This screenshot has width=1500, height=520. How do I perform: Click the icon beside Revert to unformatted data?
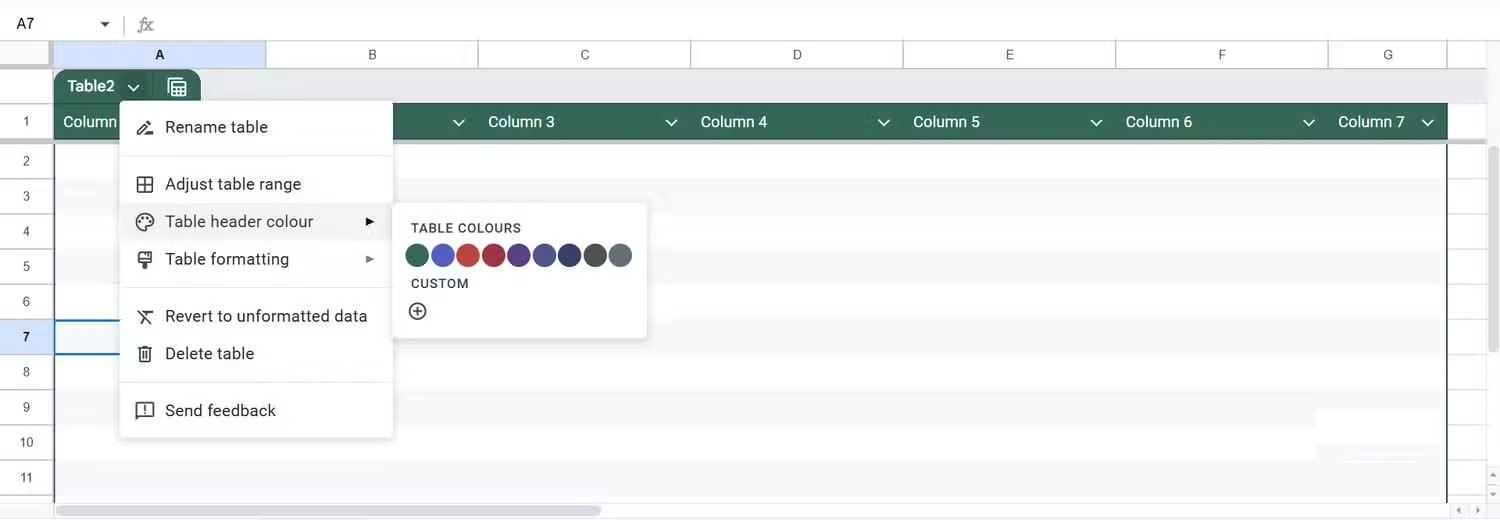point(145,317)
